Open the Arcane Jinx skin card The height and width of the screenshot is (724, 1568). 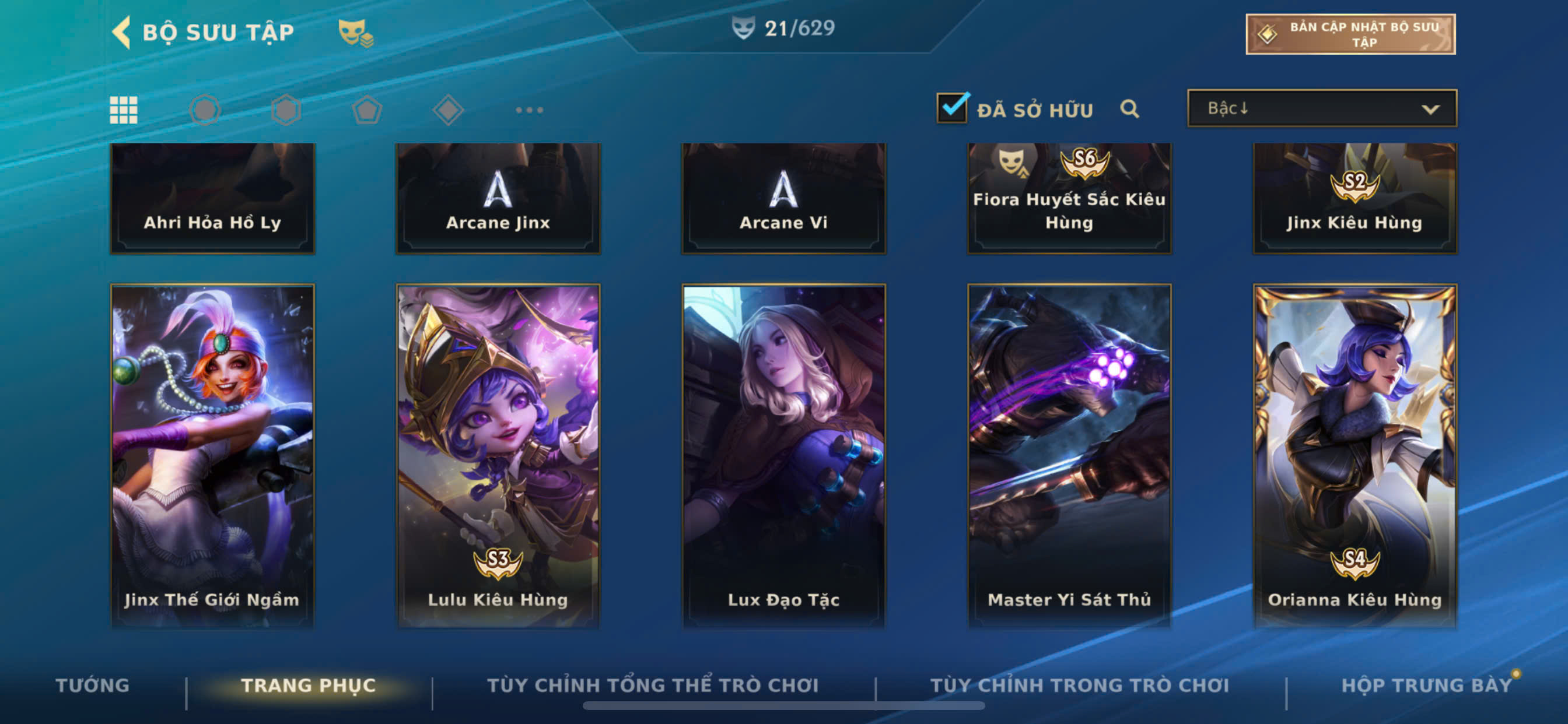(x=498, y=198)
